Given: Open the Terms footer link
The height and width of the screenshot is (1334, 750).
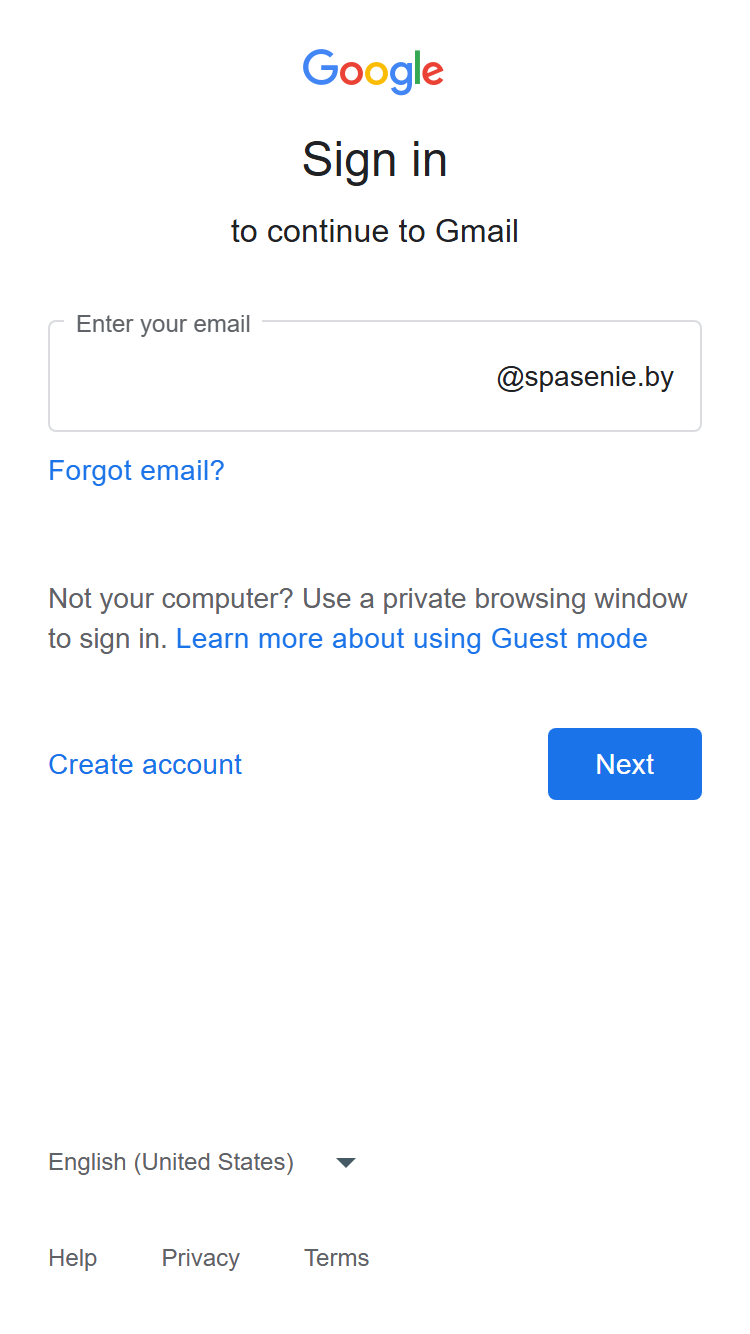Looking at the screenshot, I should click(336, 1258).
